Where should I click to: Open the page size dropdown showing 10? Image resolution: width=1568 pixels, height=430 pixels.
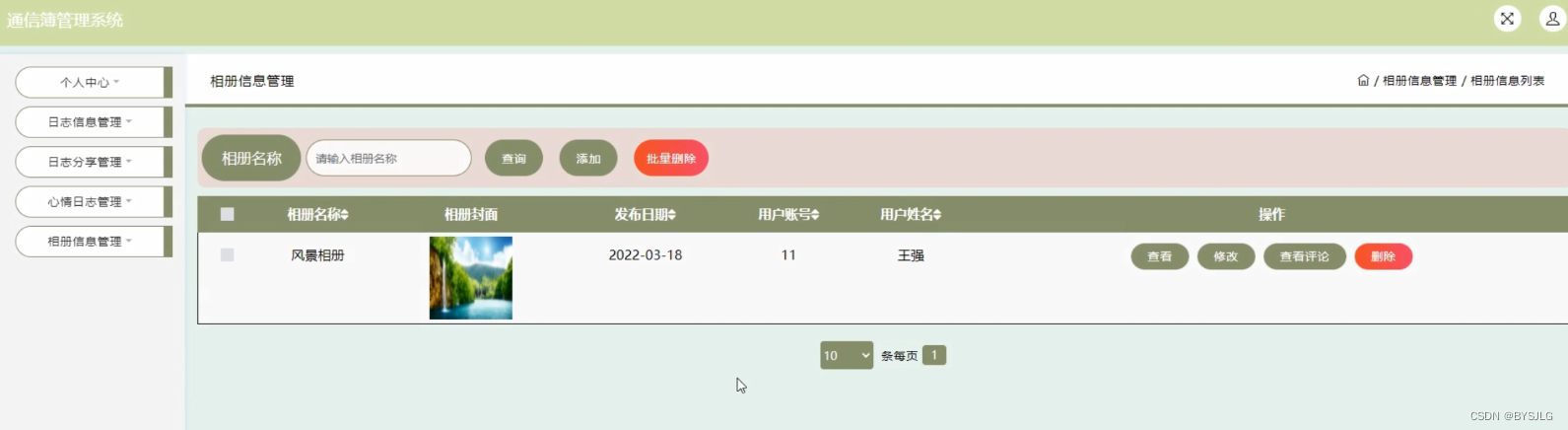click(x=847, y=355)
